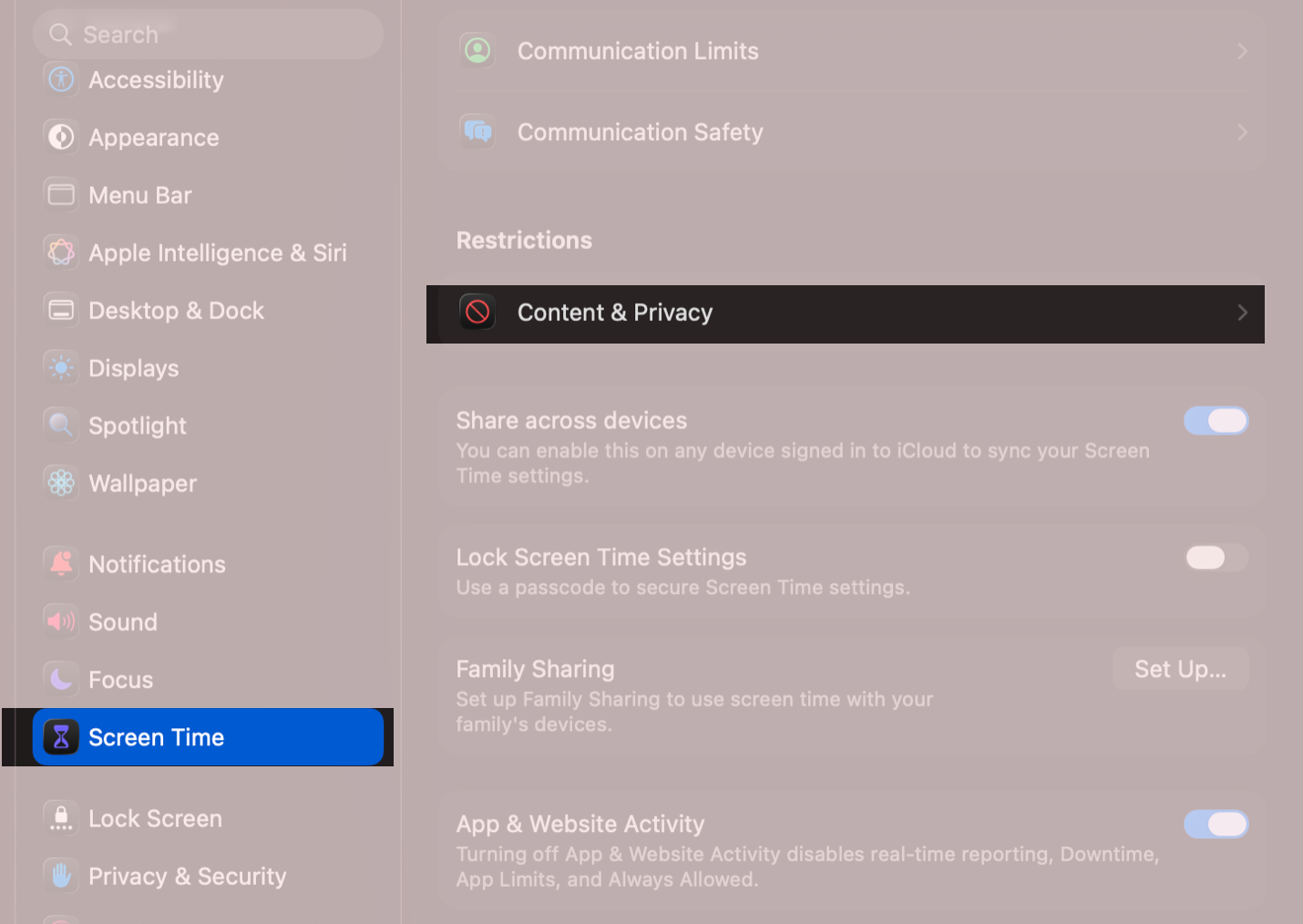
Task: Select the Accessibility icon in sidebar
Action: (60, 79)
